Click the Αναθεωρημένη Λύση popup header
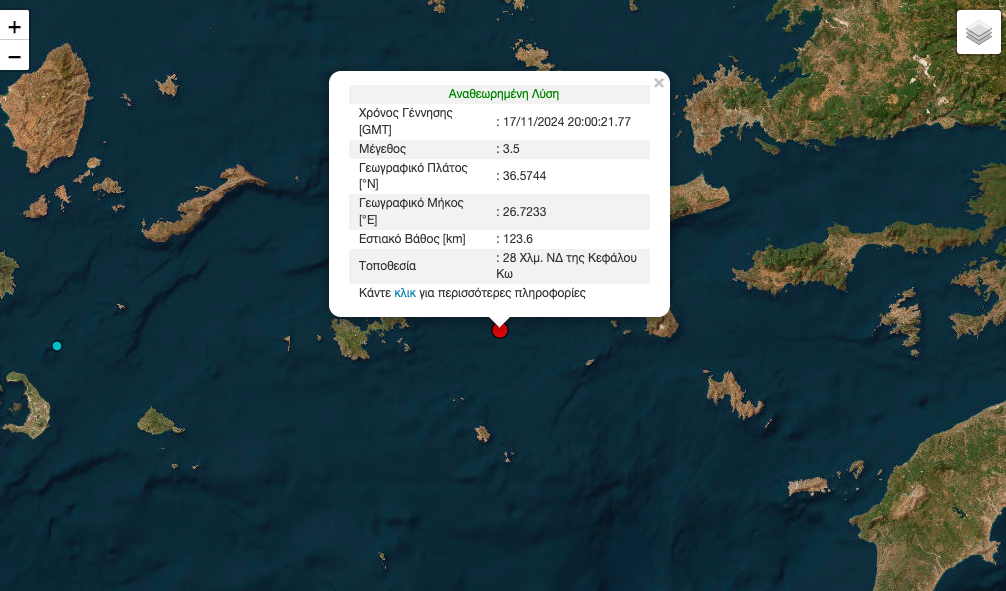The width and height of the screenshot is (1006, 591). point(504,94)
